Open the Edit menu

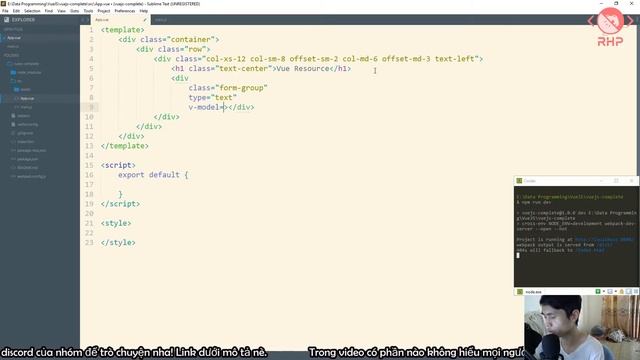coord(16,11)
